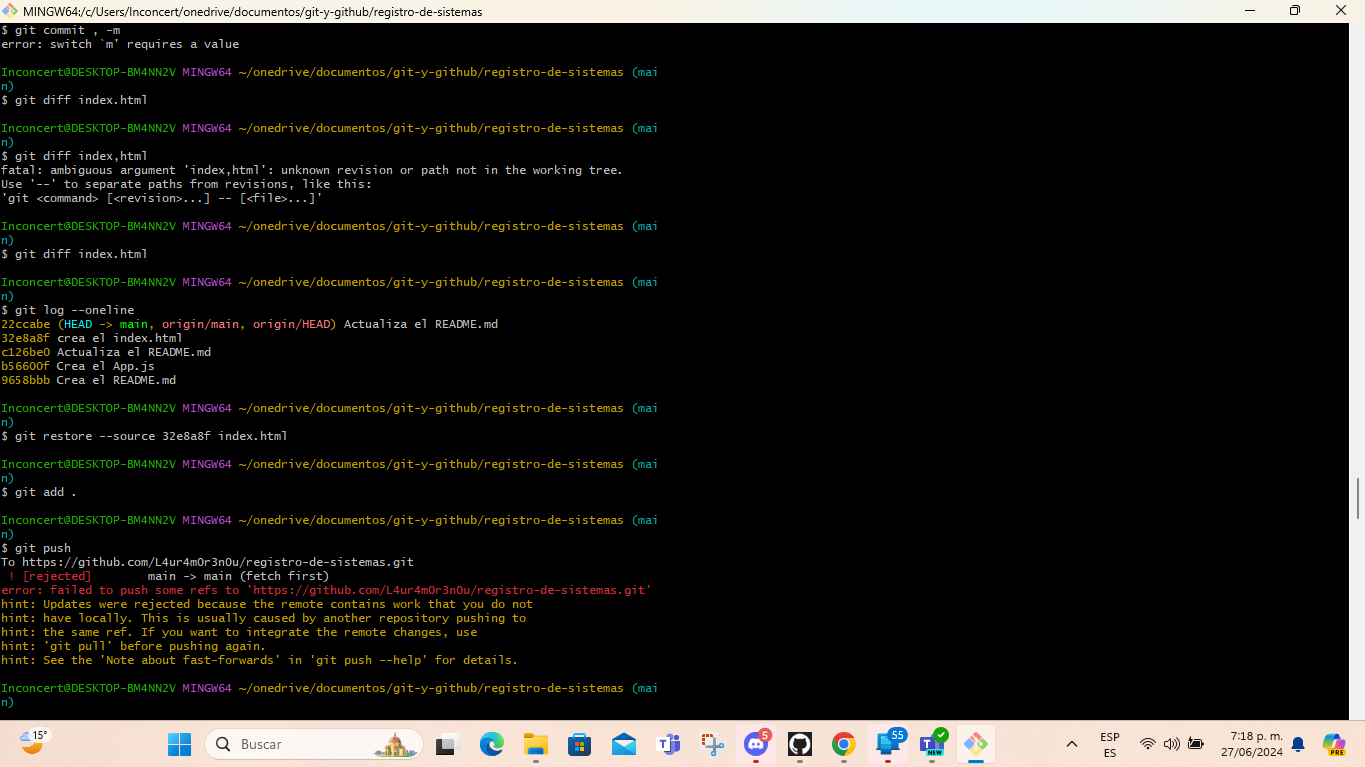Open the Wi-Fi network tray icon
The height and width of the screenshot is (767, 1365).
pyautogui.click(x=1148, y=744)
